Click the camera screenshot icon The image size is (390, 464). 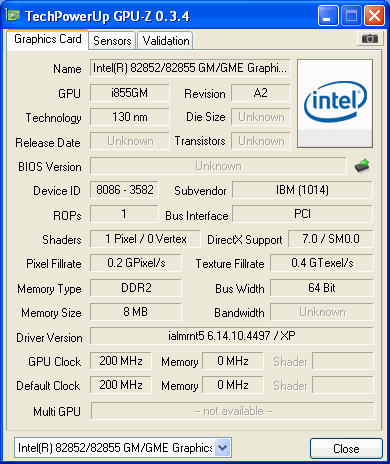369,39
